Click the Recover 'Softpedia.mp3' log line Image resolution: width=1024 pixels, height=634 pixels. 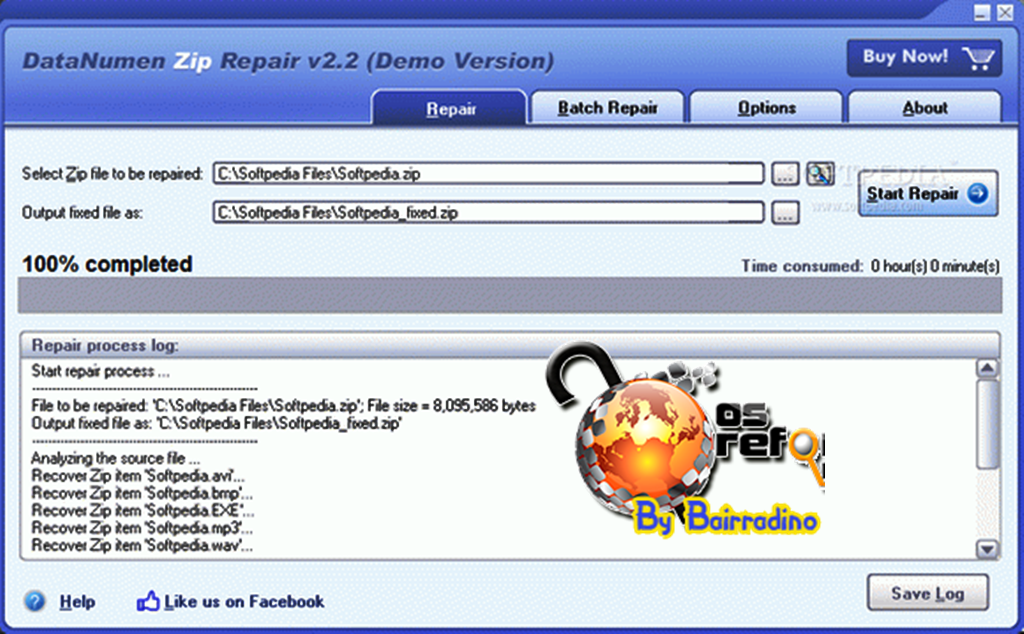(x=142, y=528)
